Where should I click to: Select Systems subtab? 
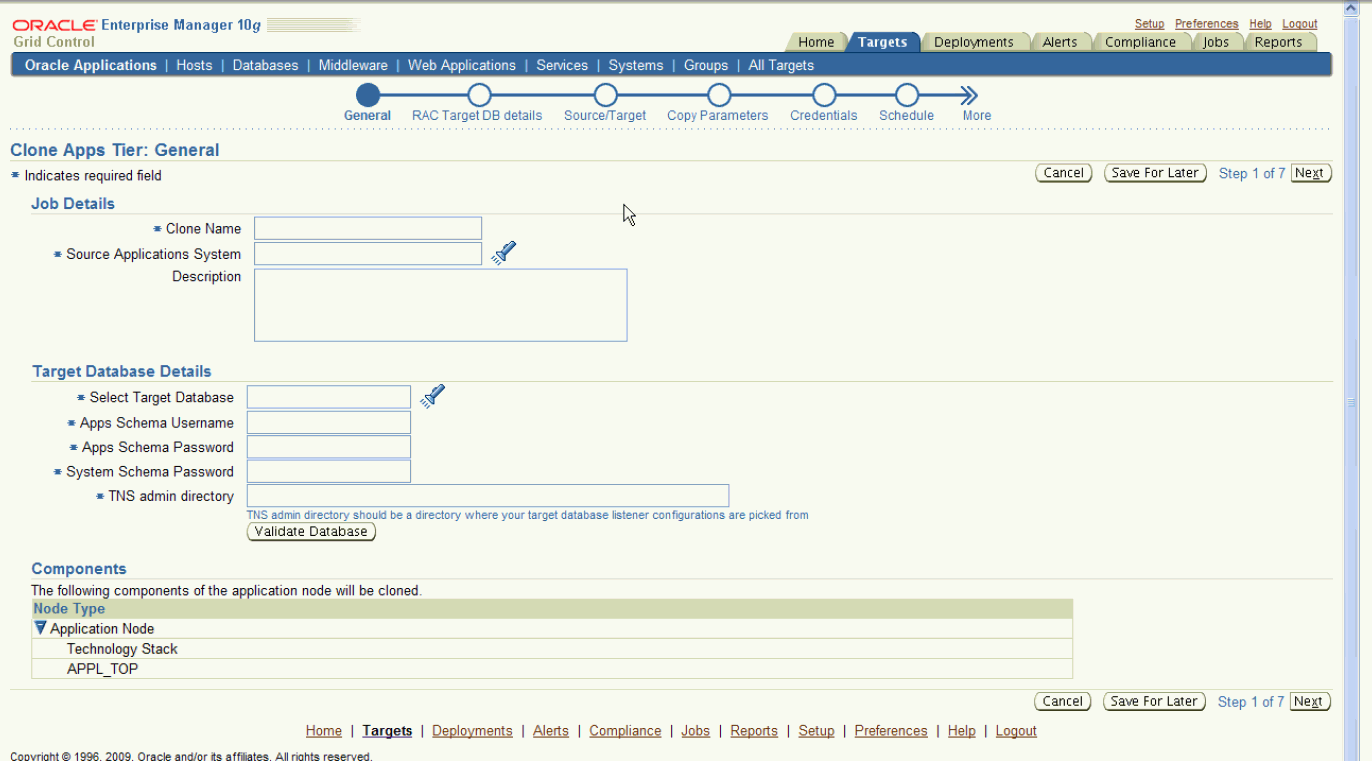[x=636, y=65]
